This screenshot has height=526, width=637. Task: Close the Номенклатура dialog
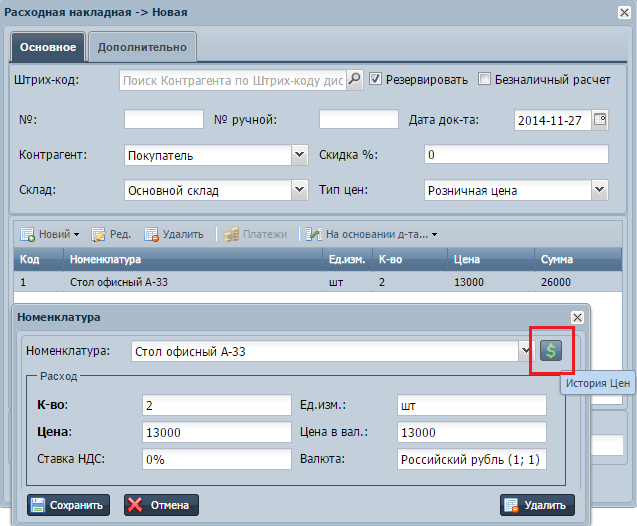577,317
